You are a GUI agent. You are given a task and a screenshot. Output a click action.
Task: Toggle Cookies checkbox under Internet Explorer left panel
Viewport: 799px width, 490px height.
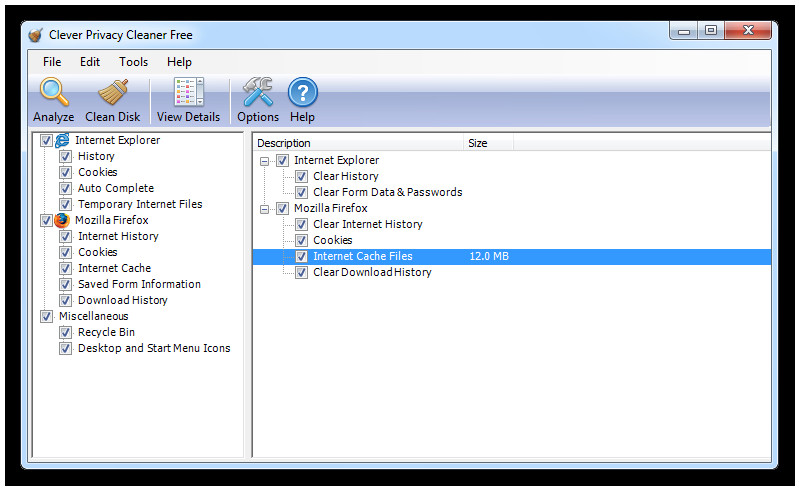(x=65, y=172)
